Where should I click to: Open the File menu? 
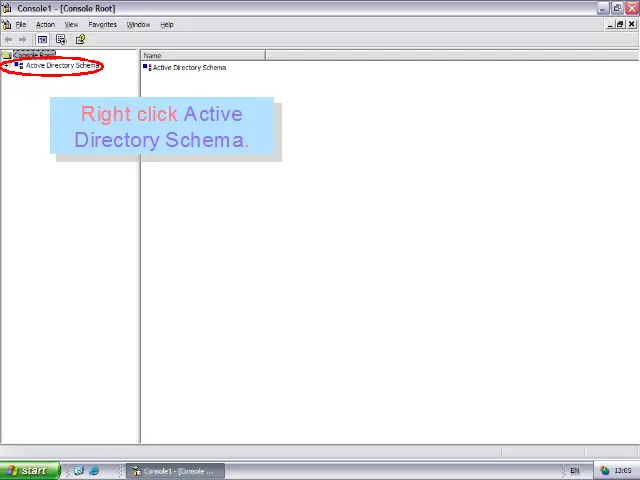pos(20,24)
